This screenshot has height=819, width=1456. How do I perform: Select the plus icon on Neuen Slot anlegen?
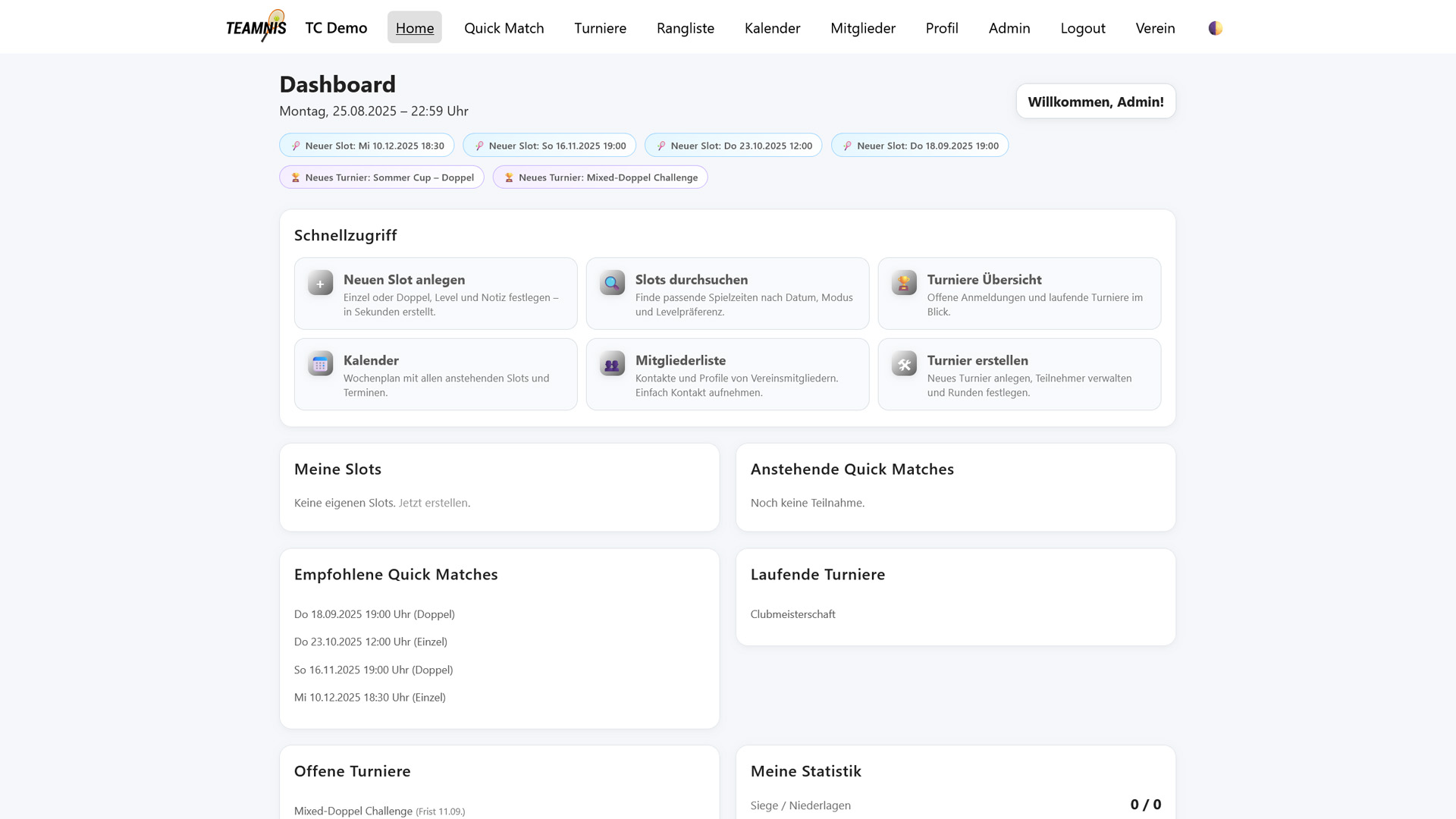point(319,283)
